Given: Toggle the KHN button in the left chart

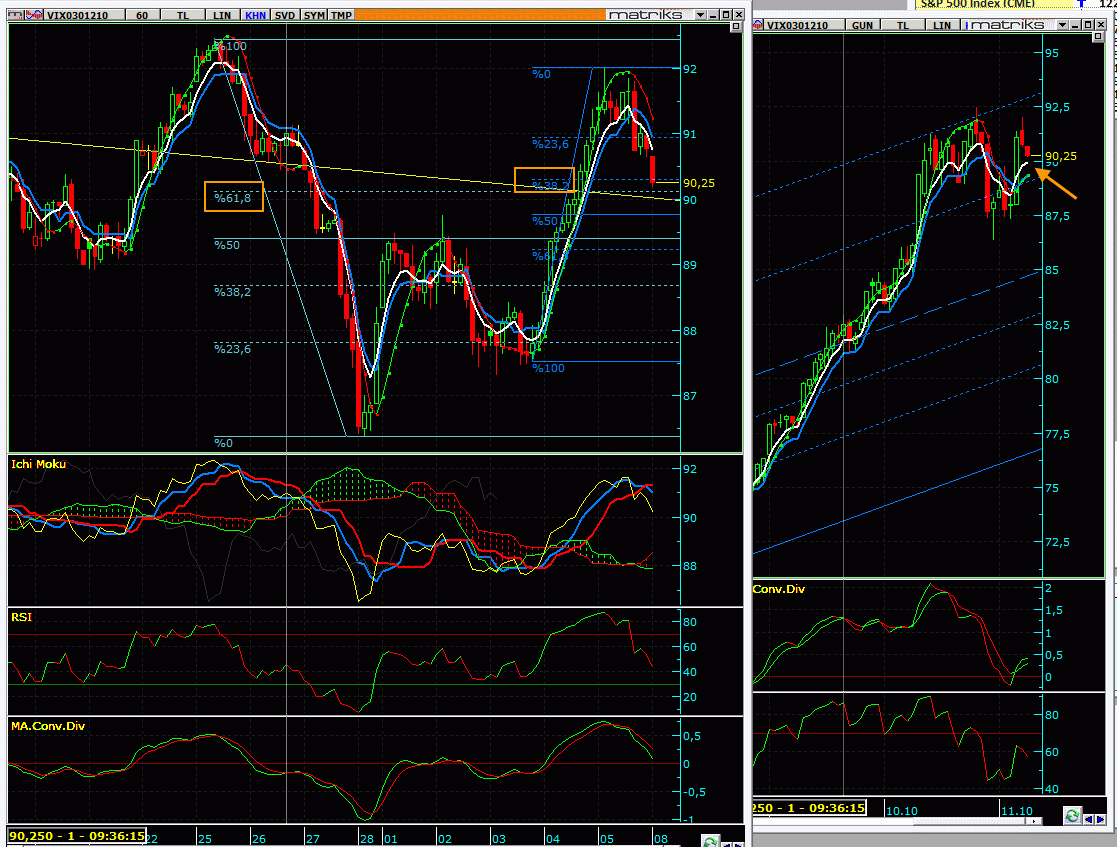Looking at the screenshot, I should tap(255, 15).
